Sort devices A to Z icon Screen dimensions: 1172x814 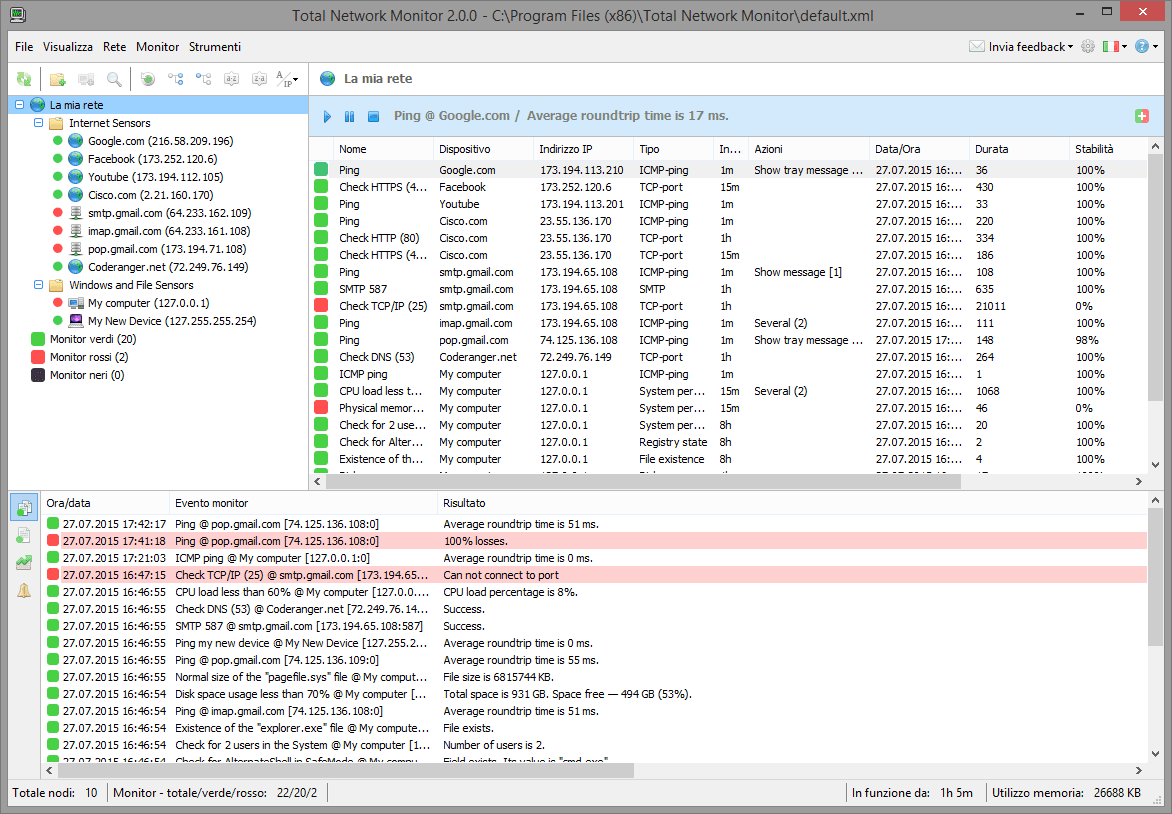231,79
